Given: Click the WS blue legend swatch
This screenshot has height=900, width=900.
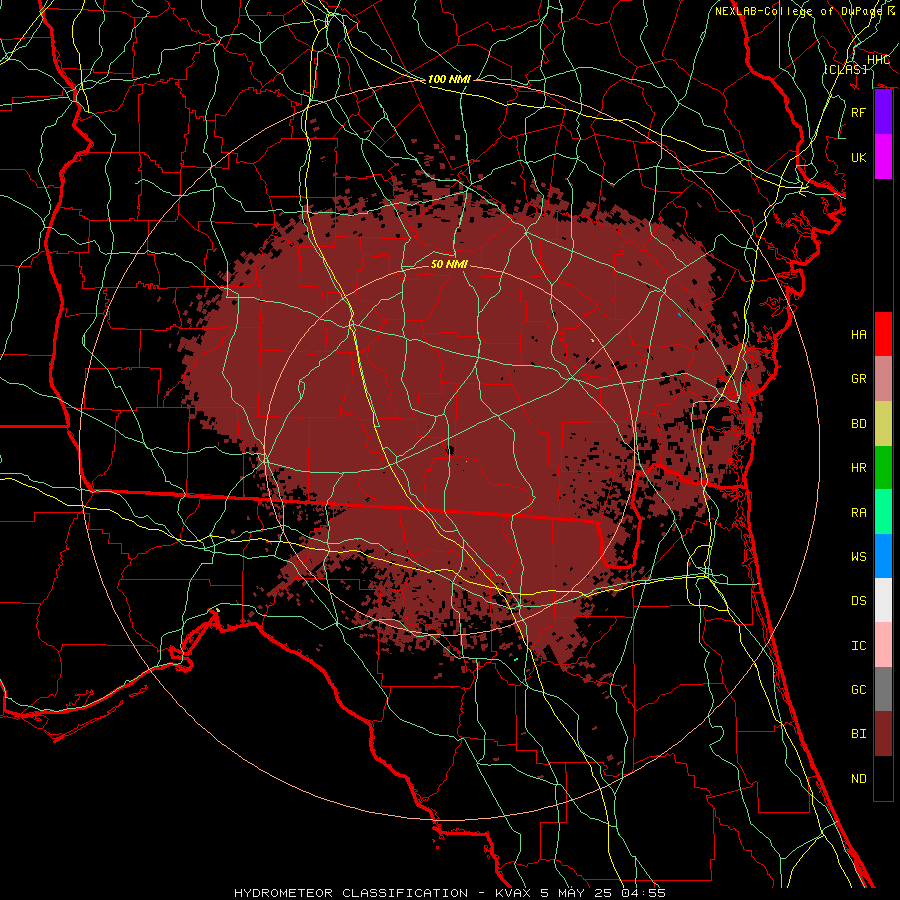Looking at the screenshot, I should point(883,556).
